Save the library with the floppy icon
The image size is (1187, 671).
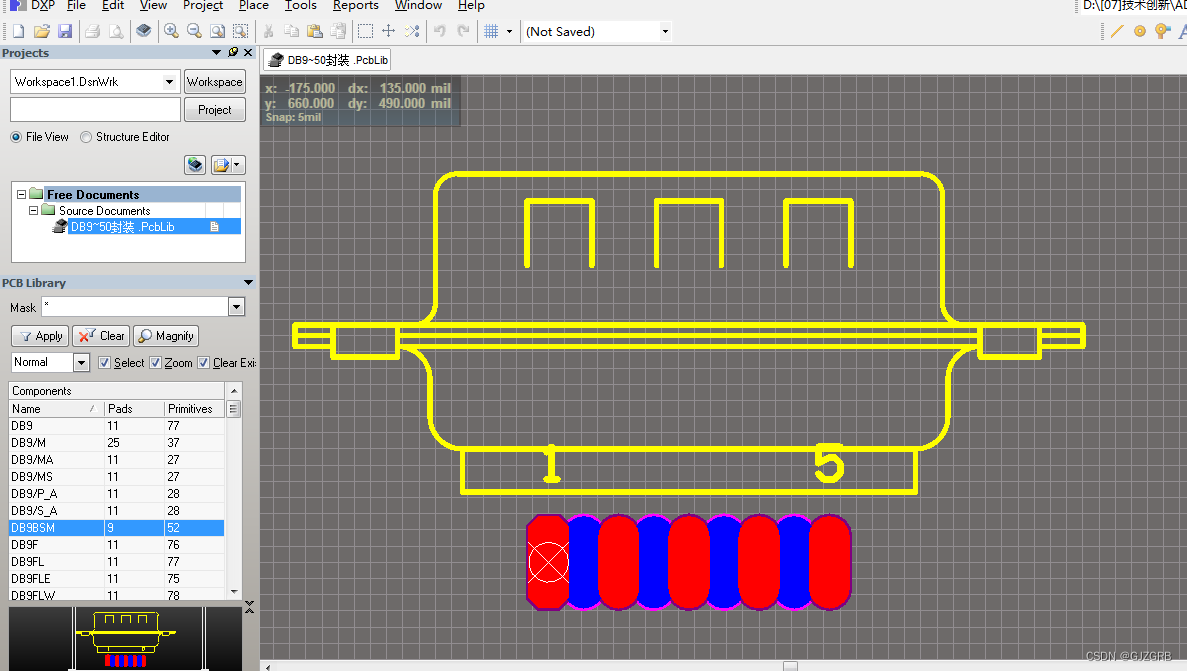[x=65, y=31]
